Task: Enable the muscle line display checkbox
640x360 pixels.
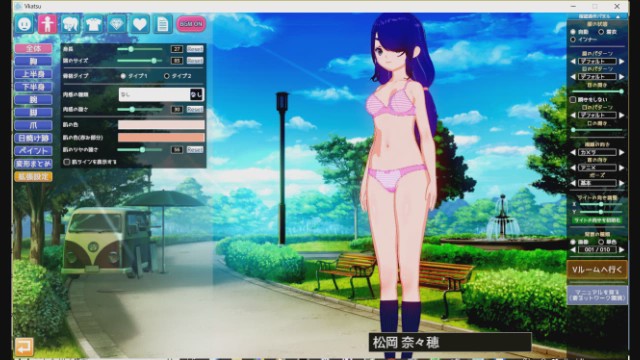Action: [x=67, y=162]
